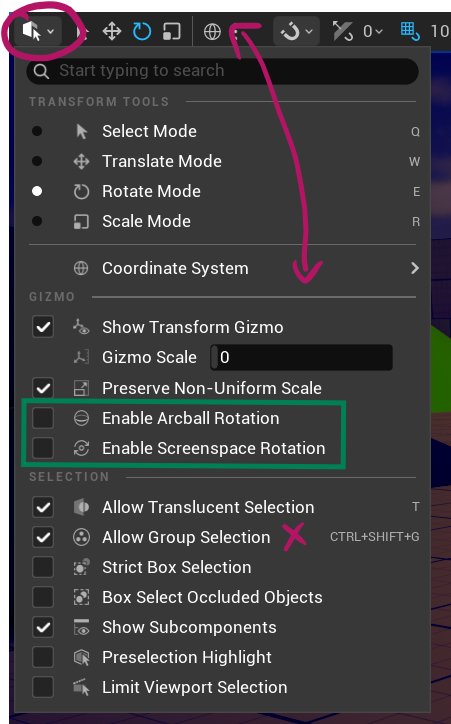Choose Translate Mode menu entry
The image size is (451, 724).
point(224,161)
